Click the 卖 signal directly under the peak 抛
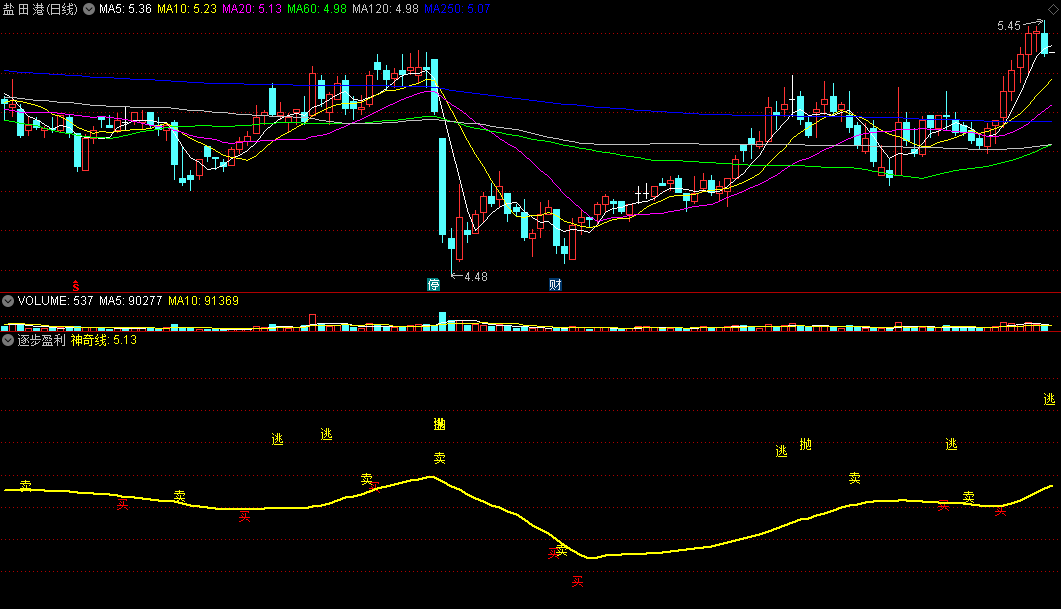 tap(440, 459)
